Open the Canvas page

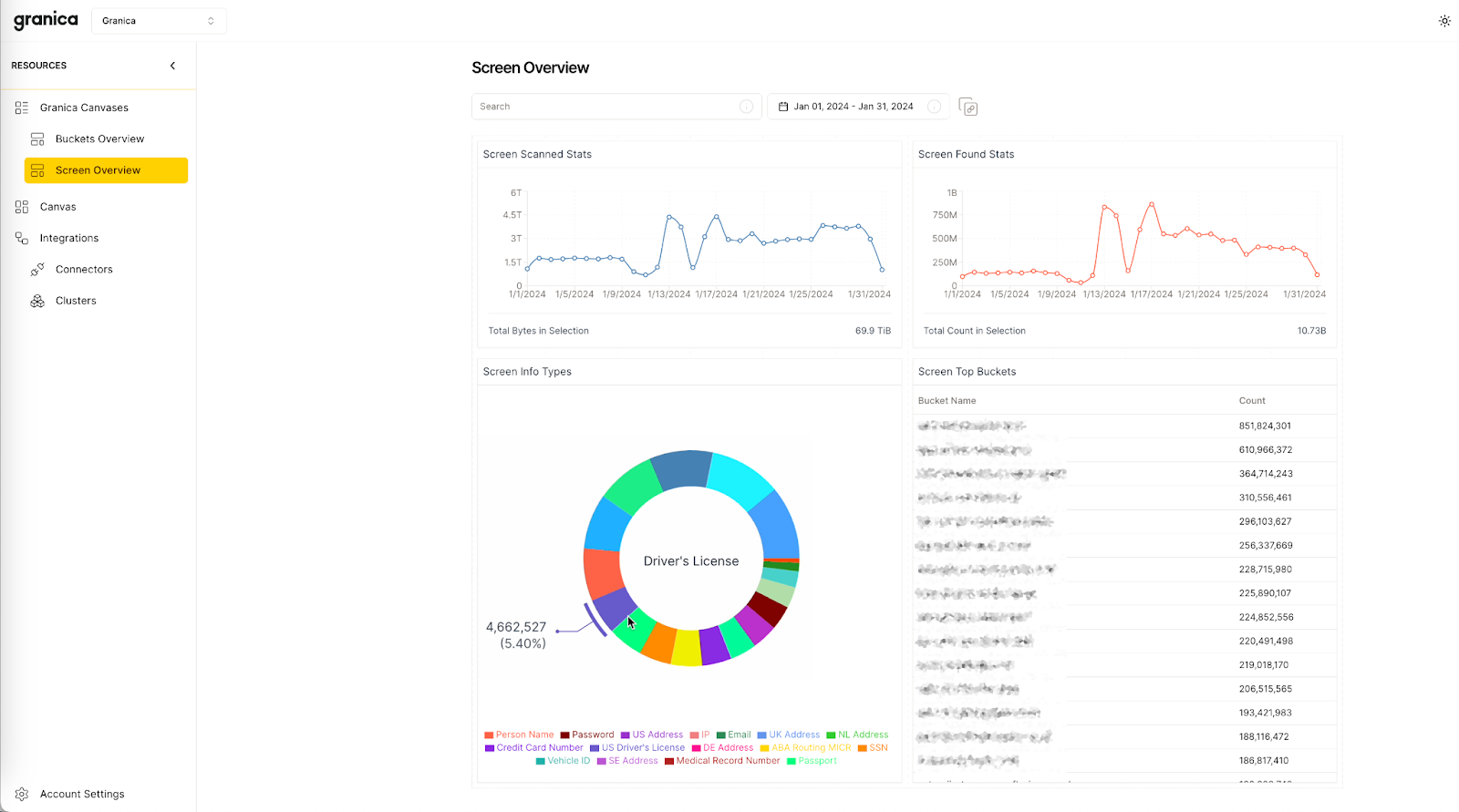click(x=58, y=207)
